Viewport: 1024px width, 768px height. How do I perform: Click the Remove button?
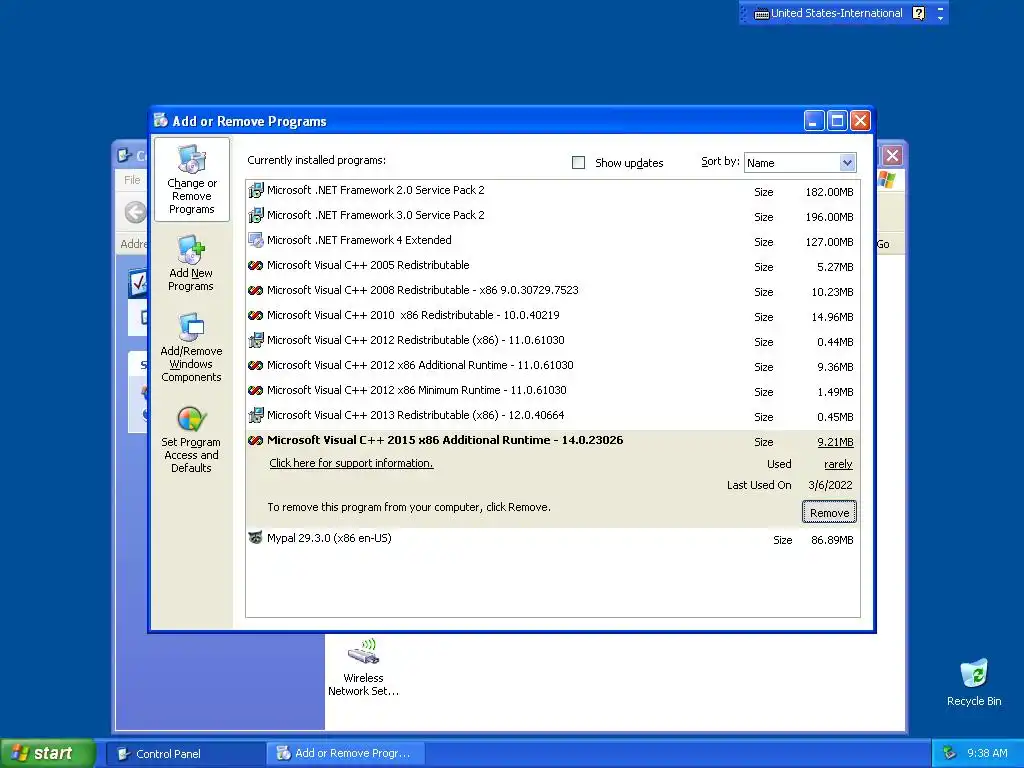coord(829,513)
